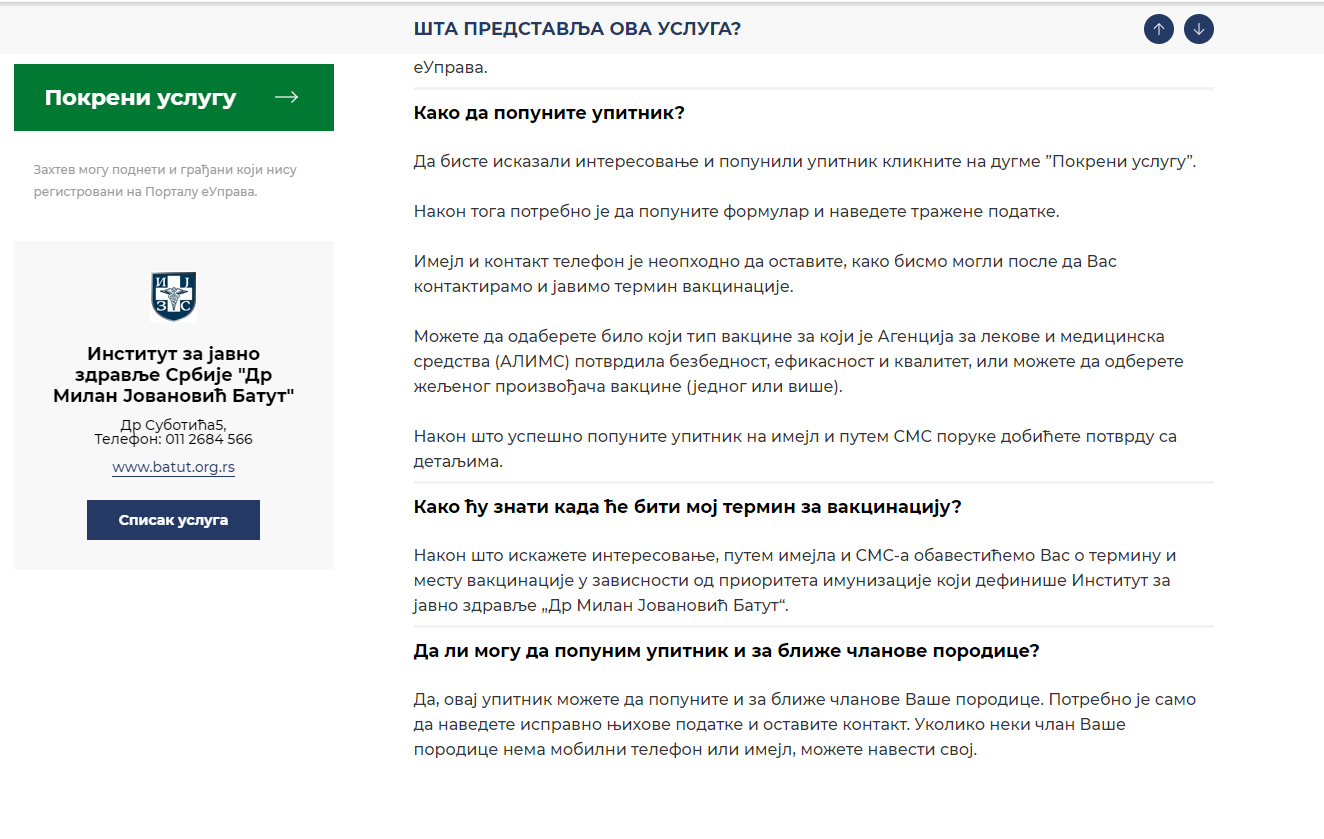The height and width of the screenshot is (839, 1324).
Task: Select the ШТА ПРЕДСТАВЉА ОВА УСЛУГА? section title
Action: click(x=577, y=29)
